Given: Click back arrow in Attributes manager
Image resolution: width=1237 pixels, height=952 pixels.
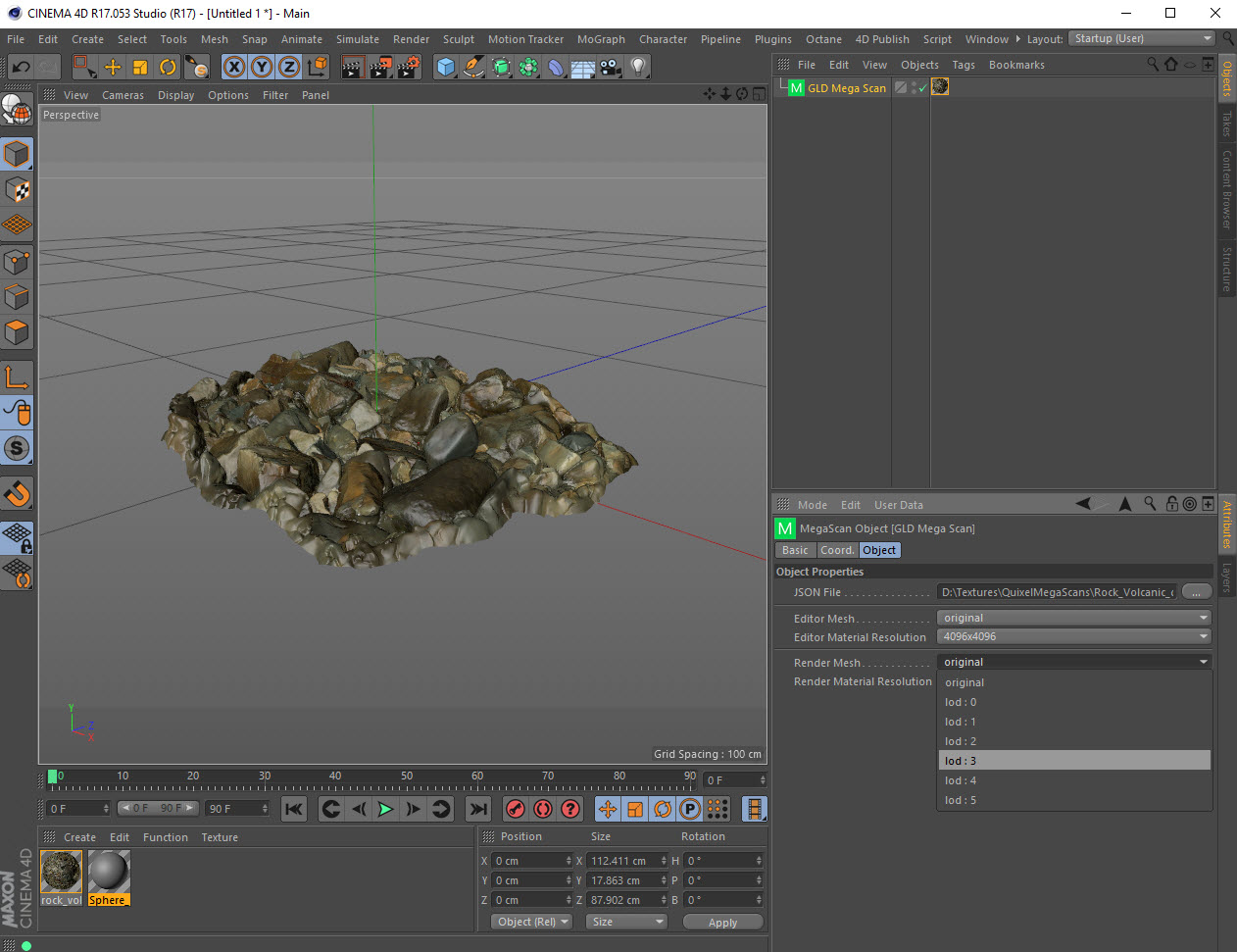Looking at the screenshot, I should pyautogui.click(x=1083, y=504).
